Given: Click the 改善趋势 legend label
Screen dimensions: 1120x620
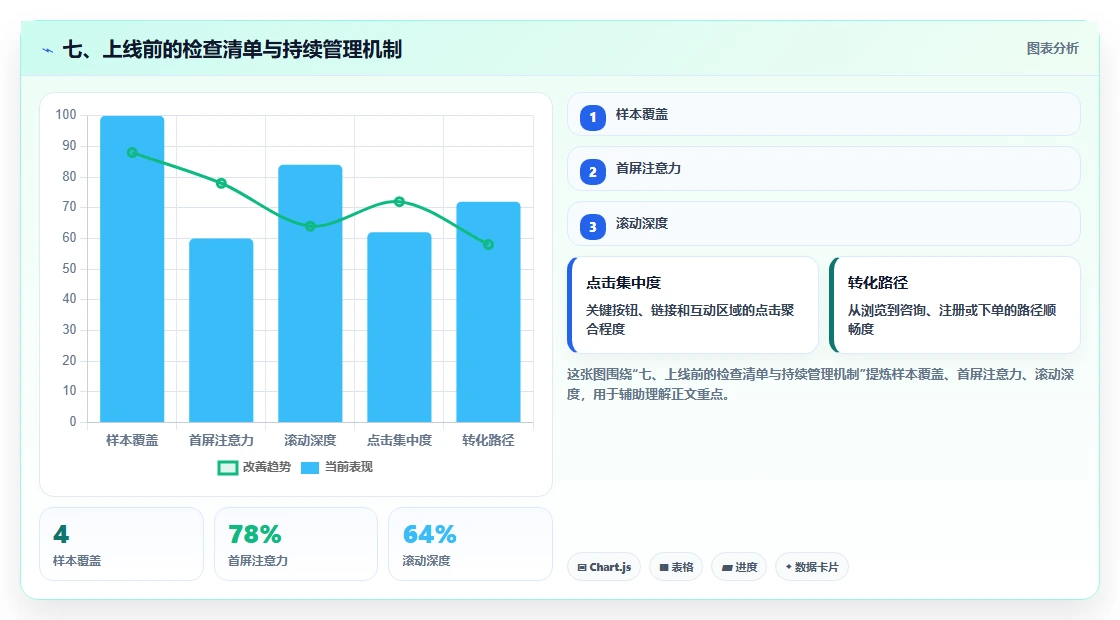Looking at the screenshot, I should click(x=266, y=467).
